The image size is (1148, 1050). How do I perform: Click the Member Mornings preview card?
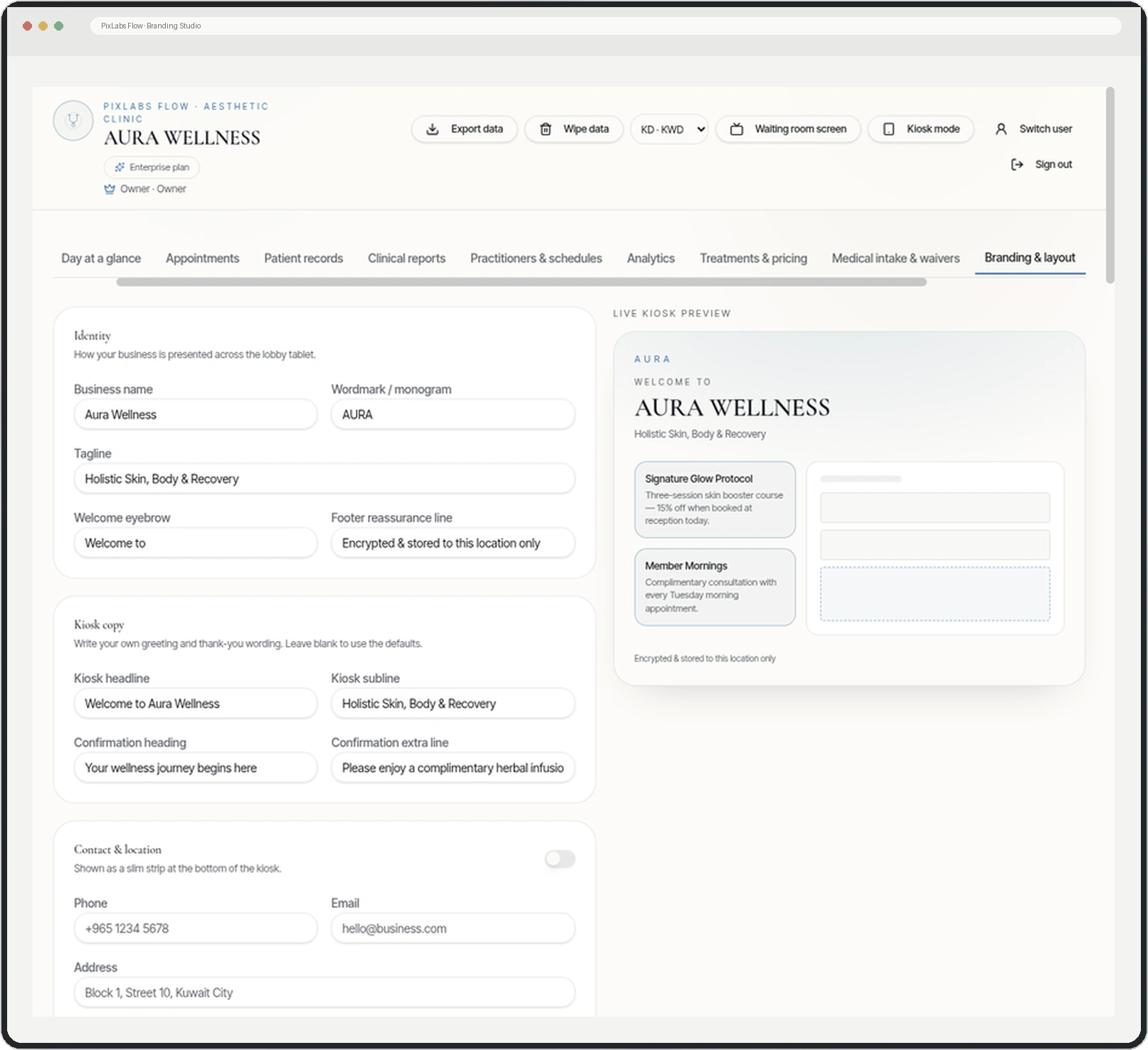click(715, 587)
